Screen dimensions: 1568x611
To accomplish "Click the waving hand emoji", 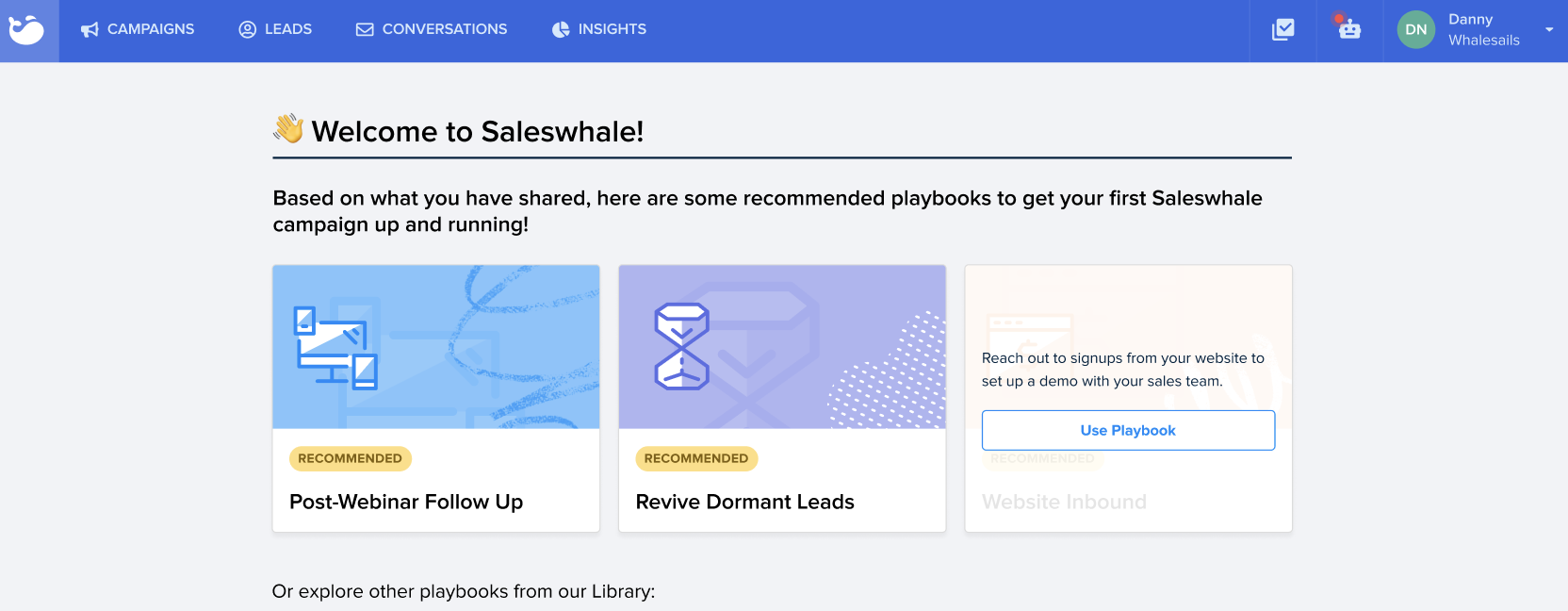I will pos(288,129).
